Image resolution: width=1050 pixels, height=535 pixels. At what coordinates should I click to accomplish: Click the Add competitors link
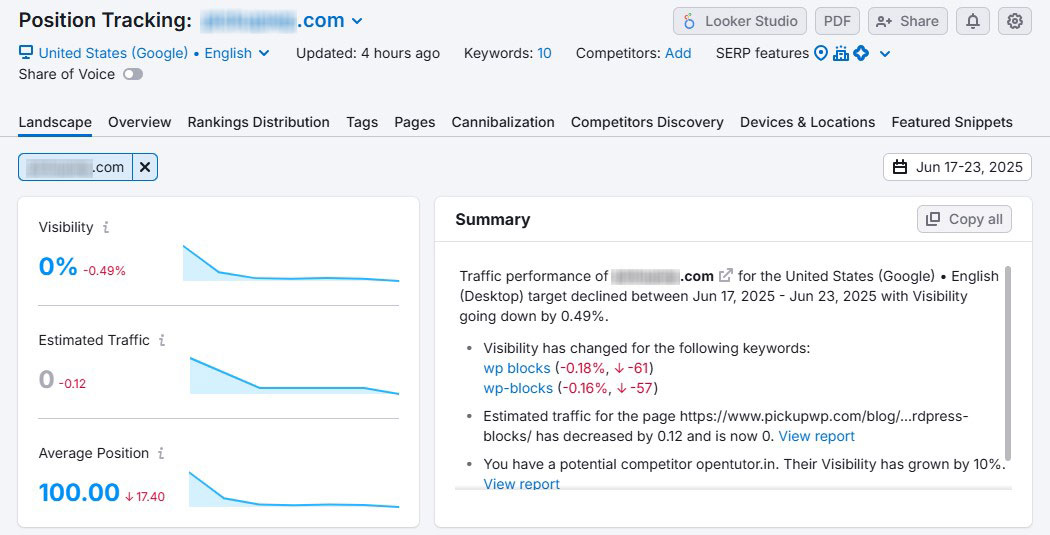(678, 53)
